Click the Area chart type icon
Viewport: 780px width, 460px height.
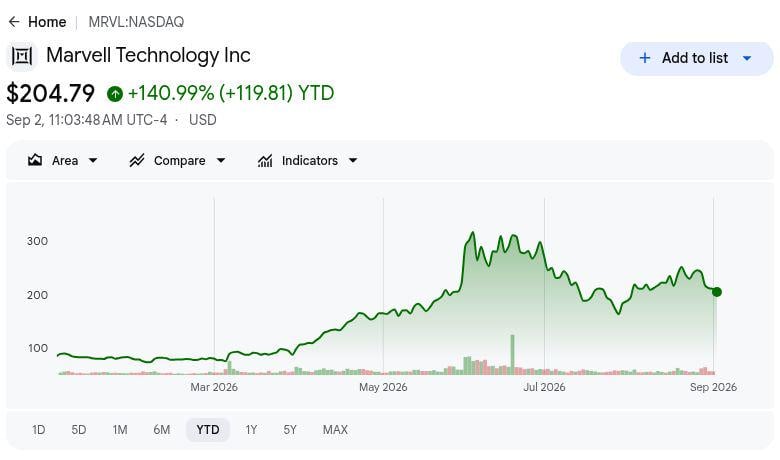pos(35,161)
